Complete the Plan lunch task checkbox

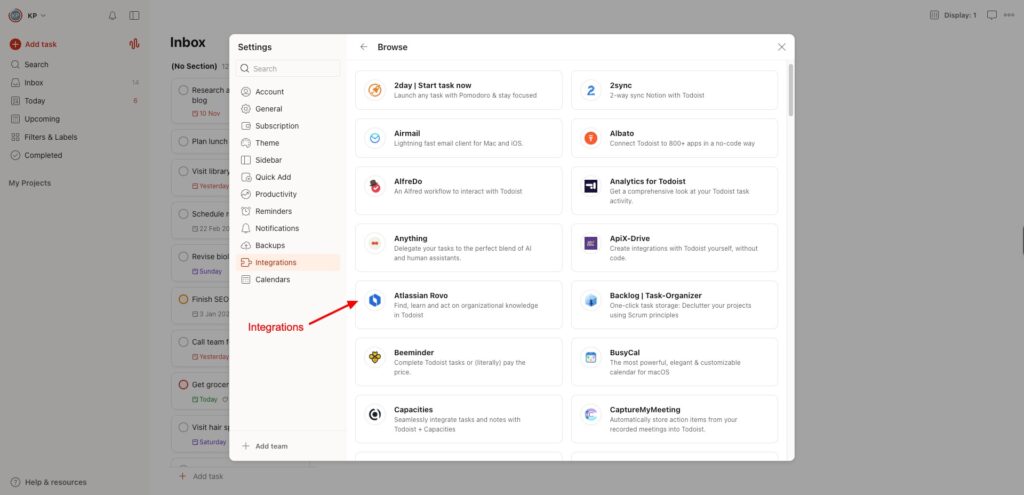click(x=184, y=141)
